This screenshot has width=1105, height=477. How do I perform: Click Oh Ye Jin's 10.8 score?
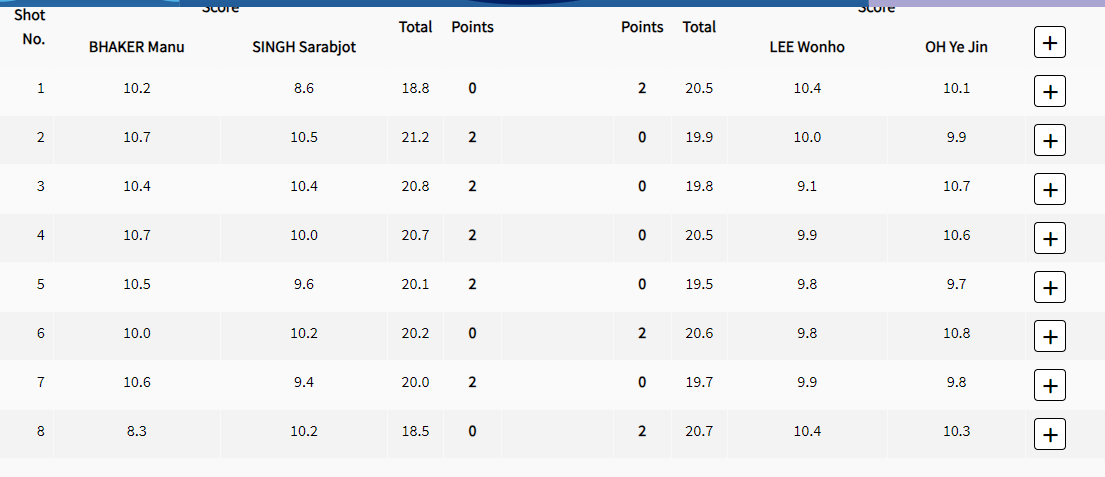pos(956,333)
